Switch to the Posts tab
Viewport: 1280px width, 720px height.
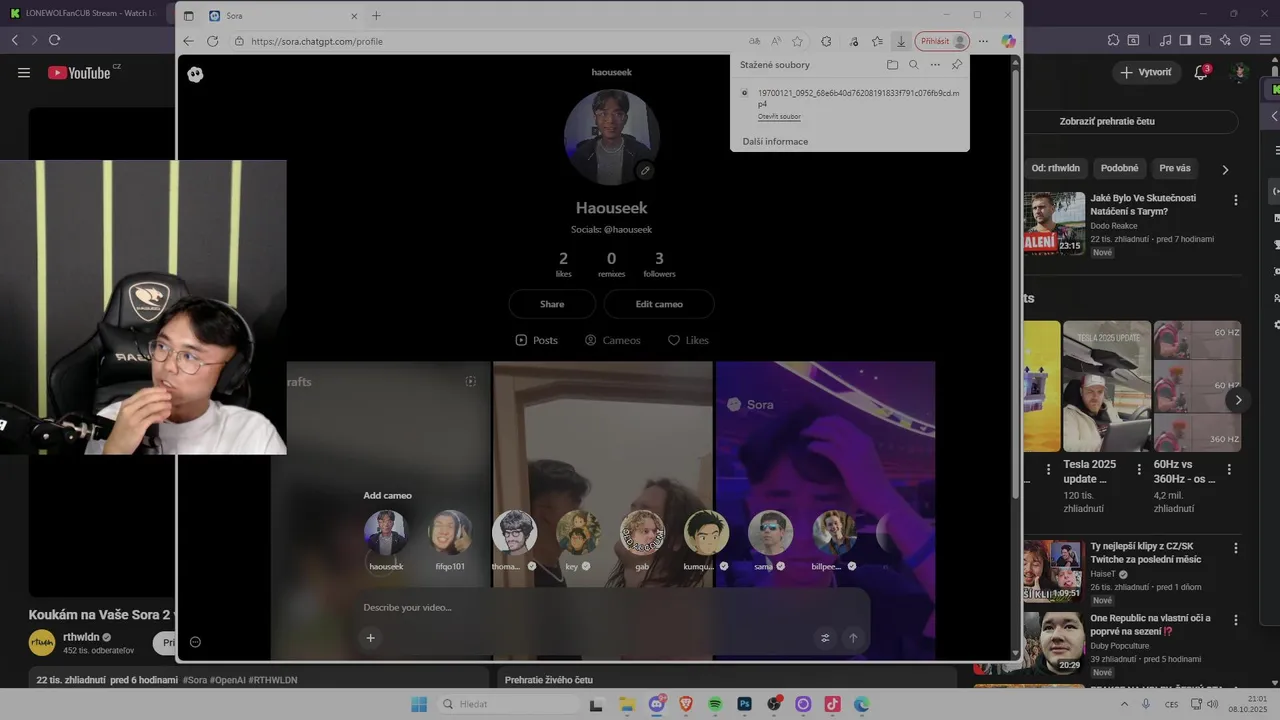point(536,340)
